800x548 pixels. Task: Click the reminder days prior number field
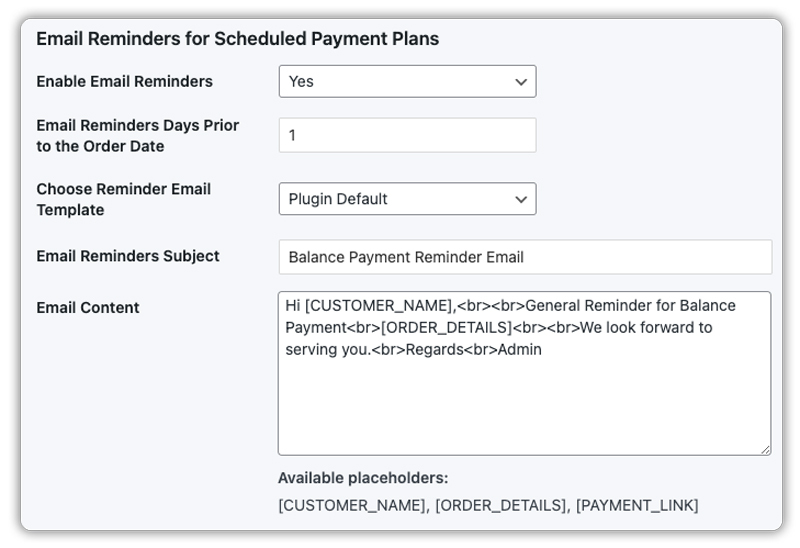point(407,135)
